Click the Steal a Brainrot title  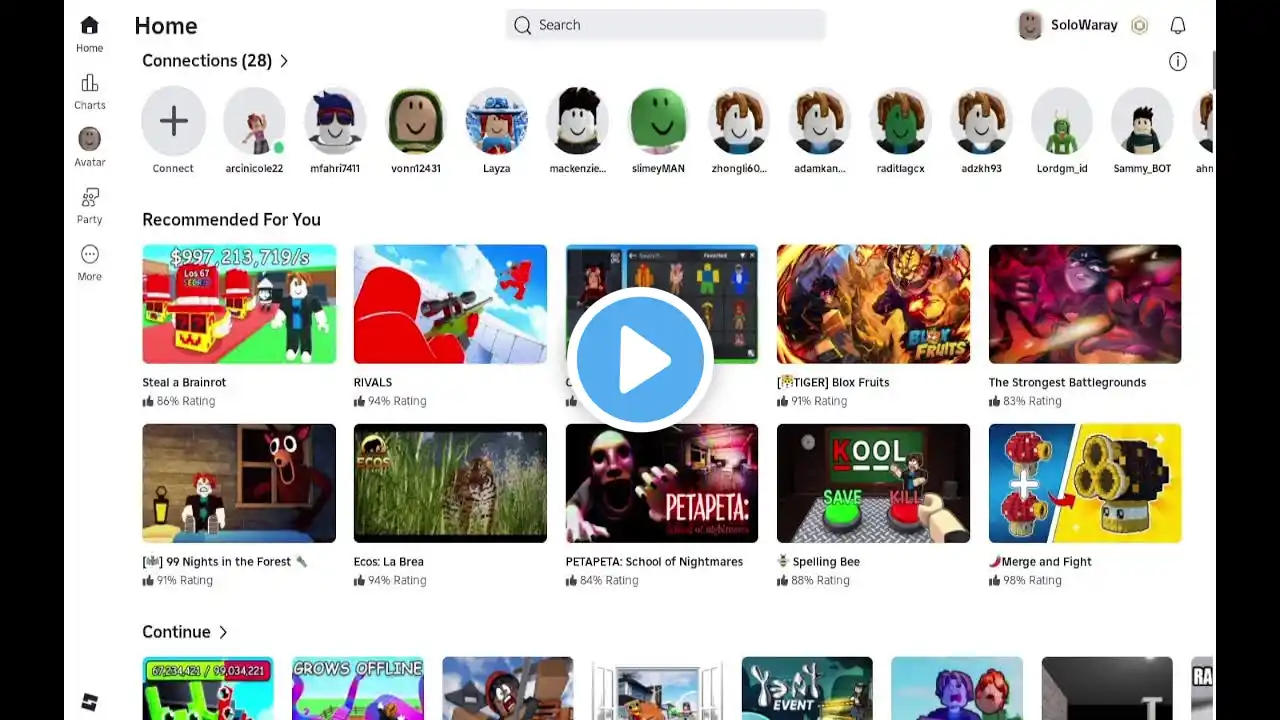point(184,382)
